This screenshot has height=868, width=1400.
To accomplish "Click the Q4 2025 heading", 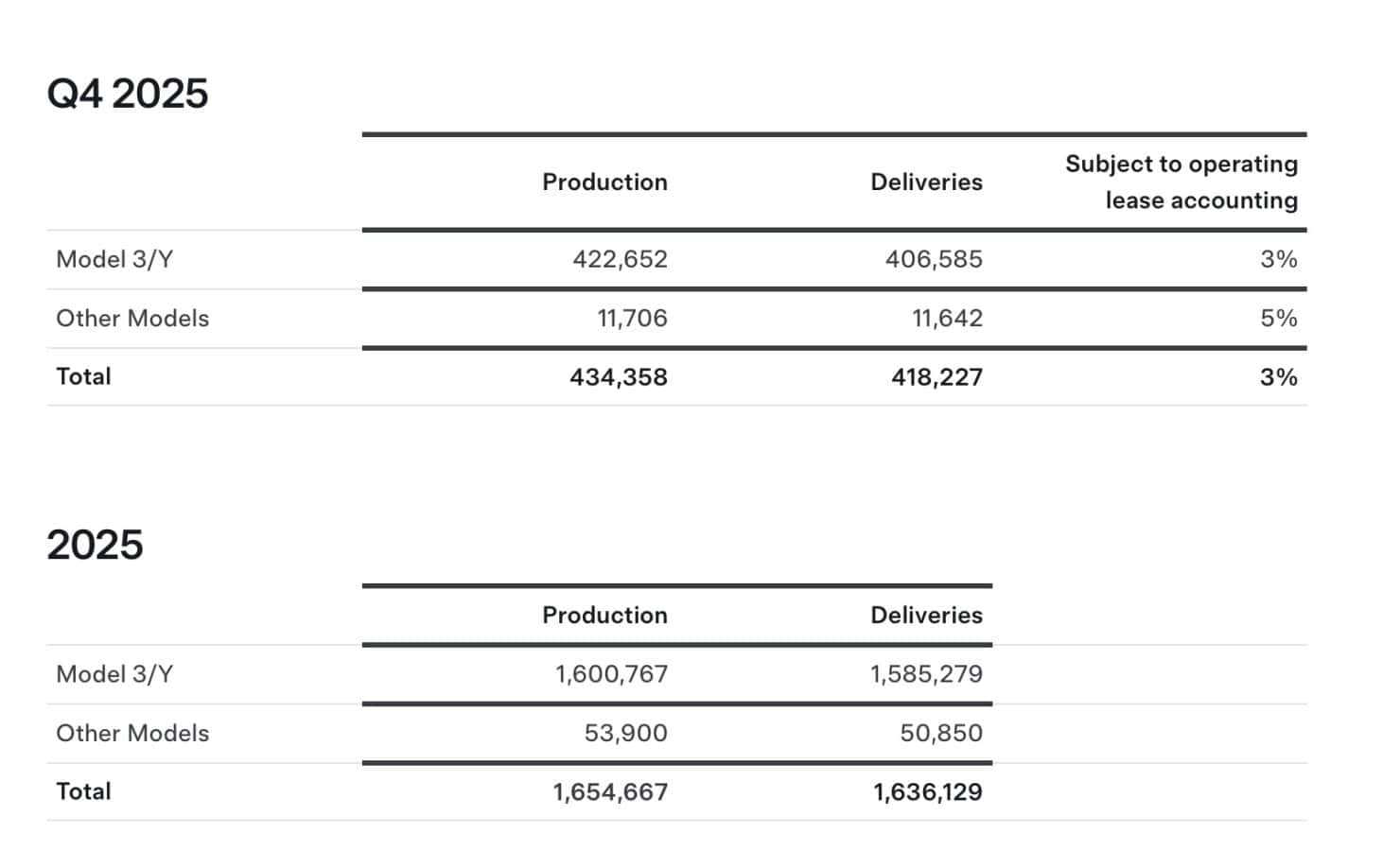I will point(128,94).
